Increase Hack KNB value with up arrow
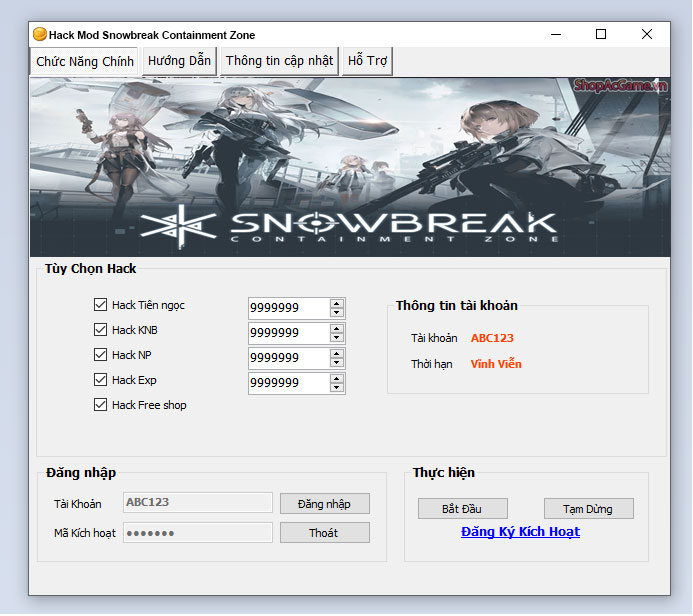Viewport: 693px width, 616px height. pyautogui.click(x=337, y=329)
